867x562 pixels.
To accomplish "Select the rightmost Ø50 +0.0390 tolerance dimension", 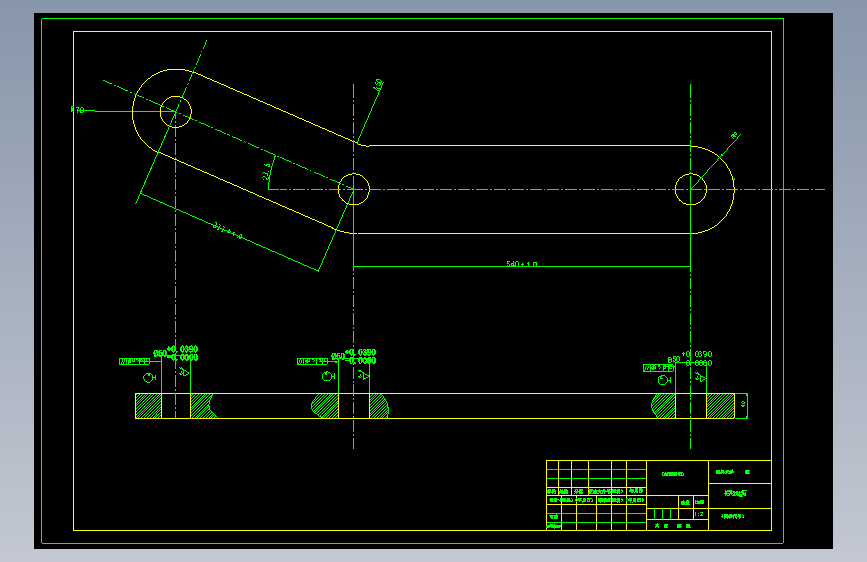I will 690,358.
